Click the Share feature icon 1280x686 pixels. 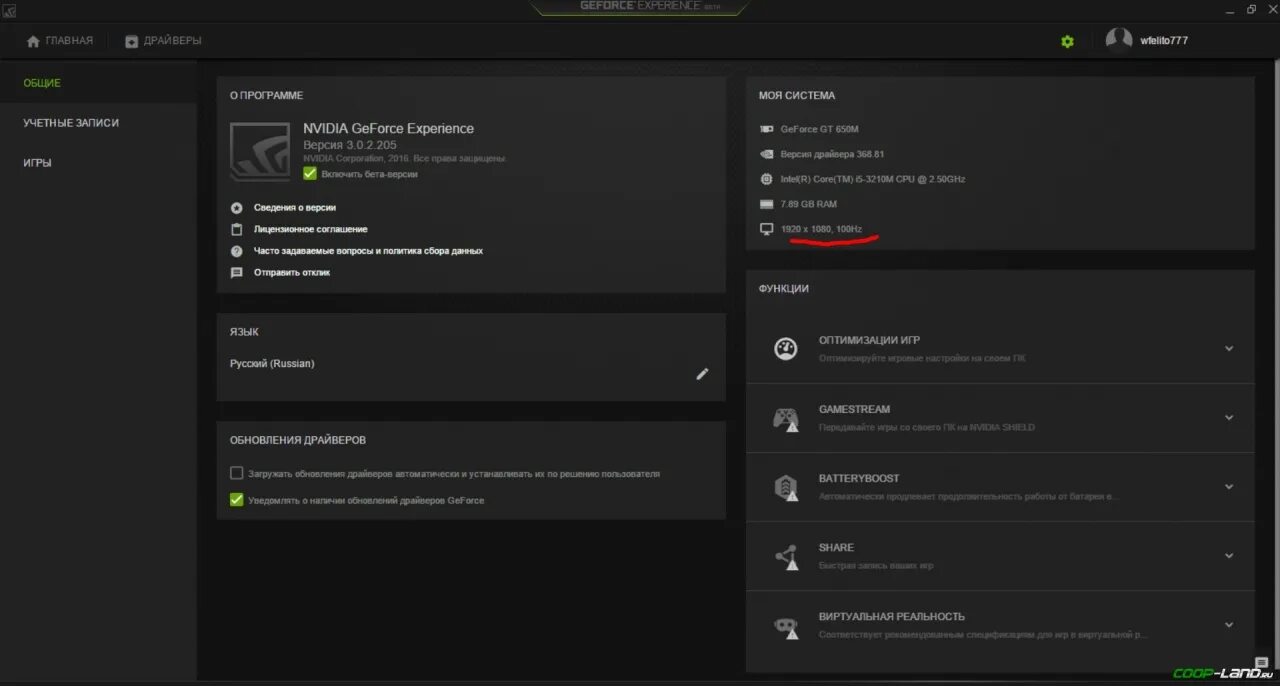786,556
